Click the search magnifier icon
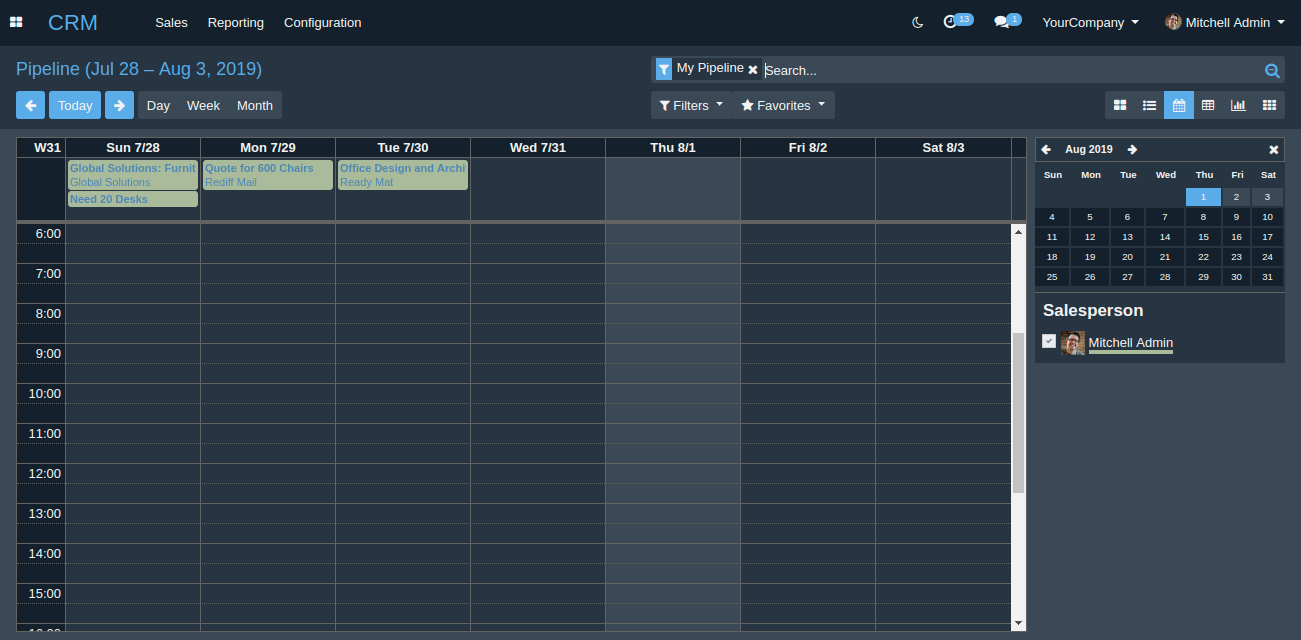The height and width of the screenshot is (640, 1301). tap(1272, 70)
